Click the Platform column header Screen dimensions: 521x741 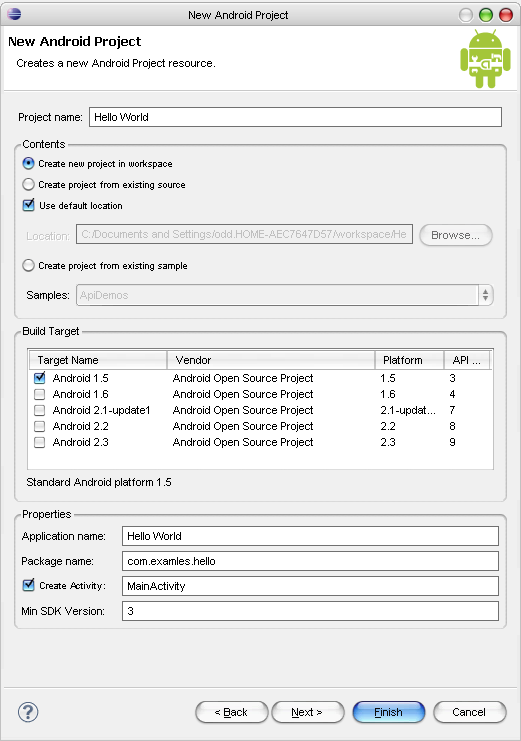[409, 360]
